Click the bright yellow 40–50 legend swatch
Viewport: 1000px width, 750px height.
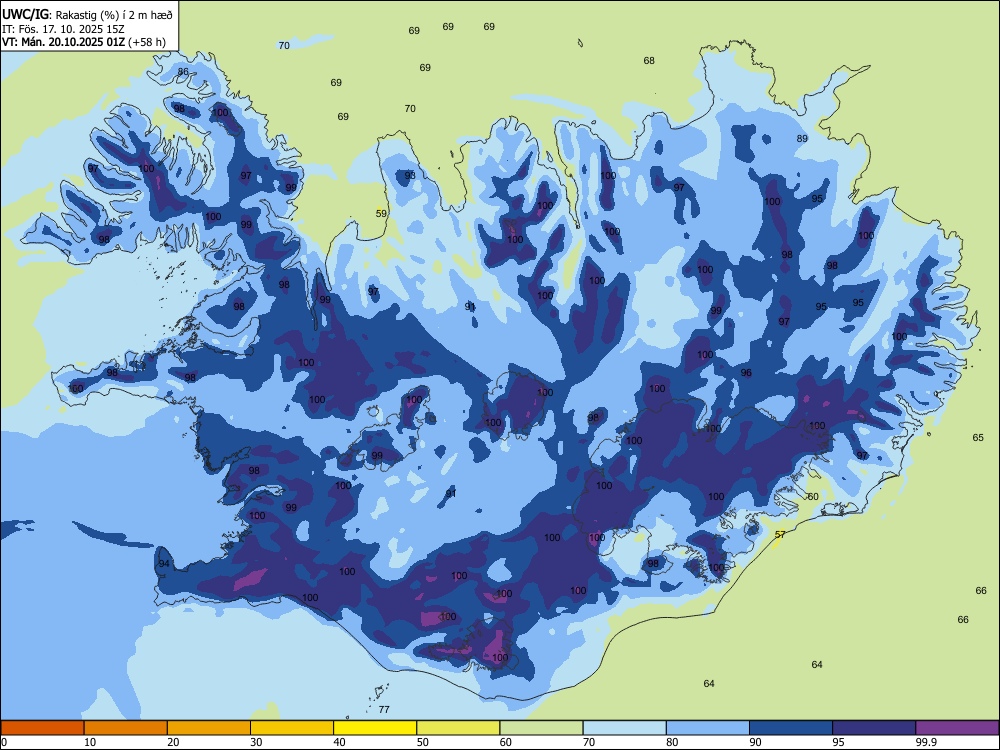pyautogui.click(x=375, y=728)
